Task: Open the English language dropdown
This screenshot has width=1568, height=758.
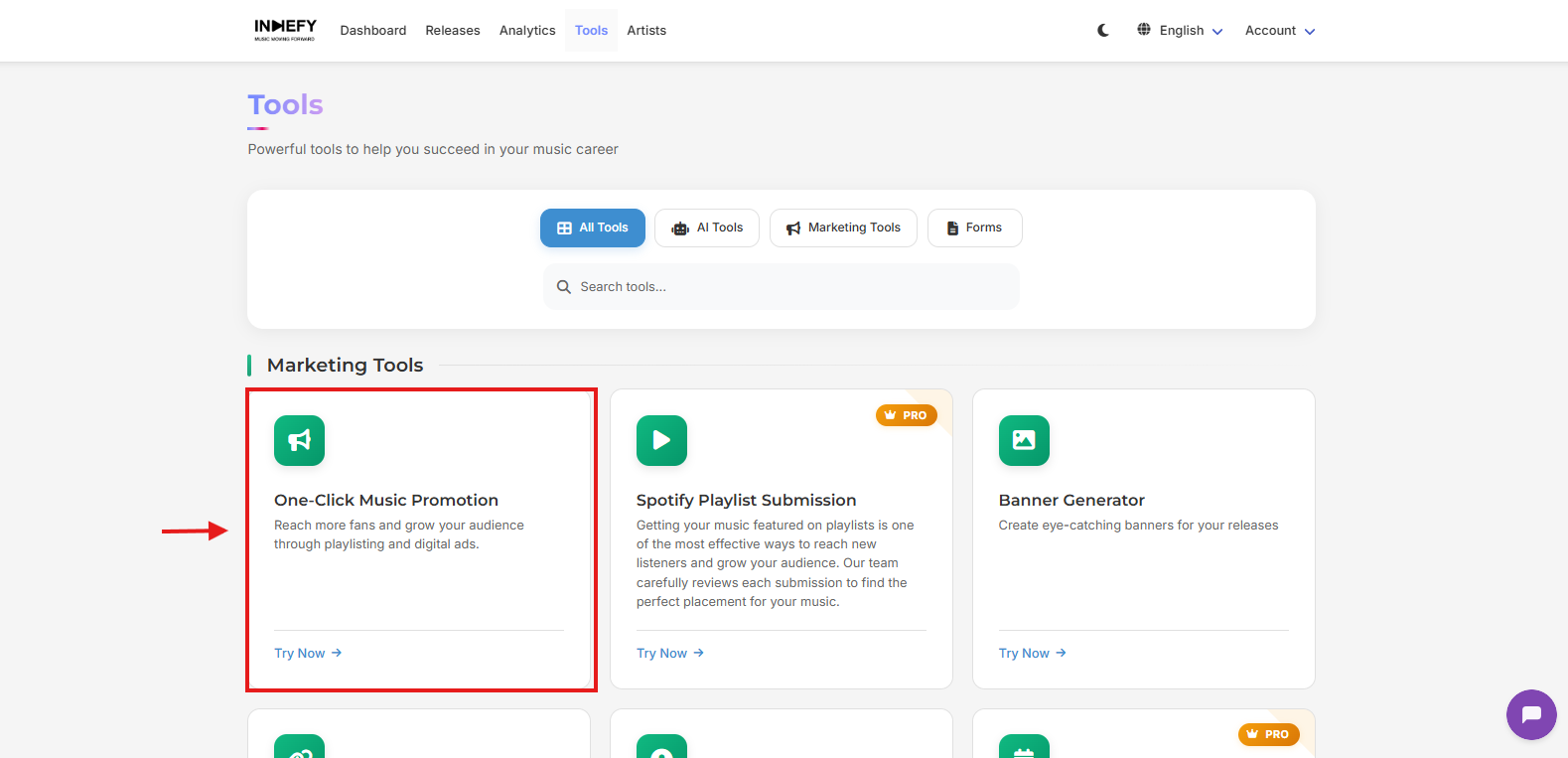Action: point(1180,31)
